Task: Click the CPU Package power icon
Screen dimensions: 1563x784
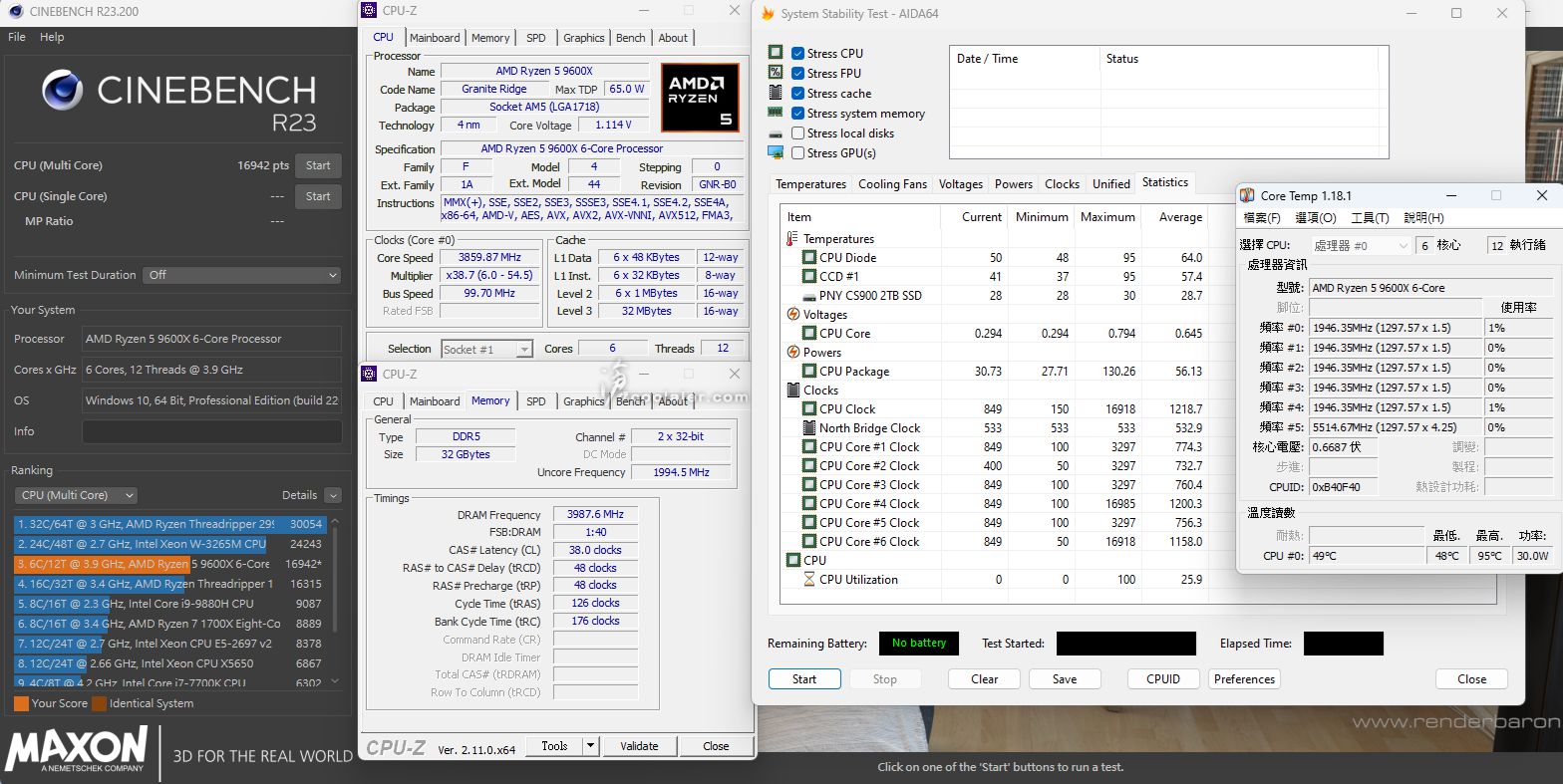Action: click(x=809, y=372)
